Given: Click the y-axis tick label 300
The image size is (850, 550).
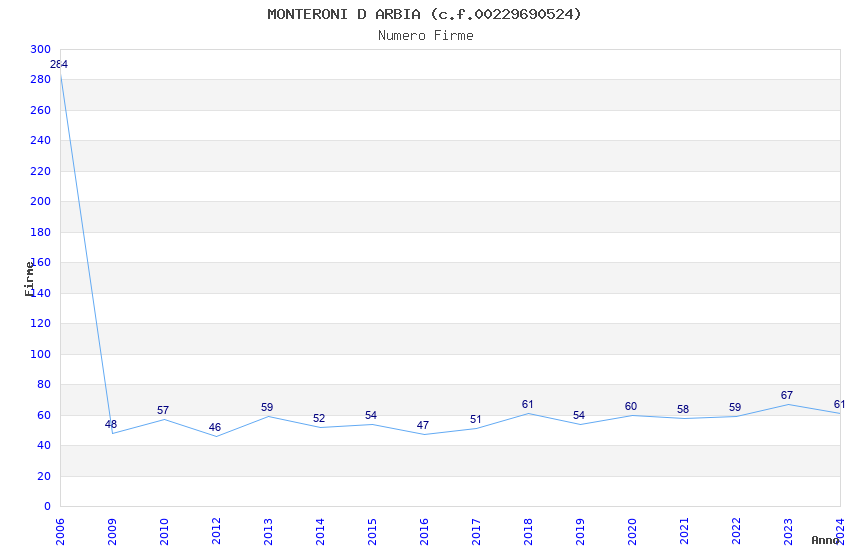Looking at the screenshot, I should point(41,49).
